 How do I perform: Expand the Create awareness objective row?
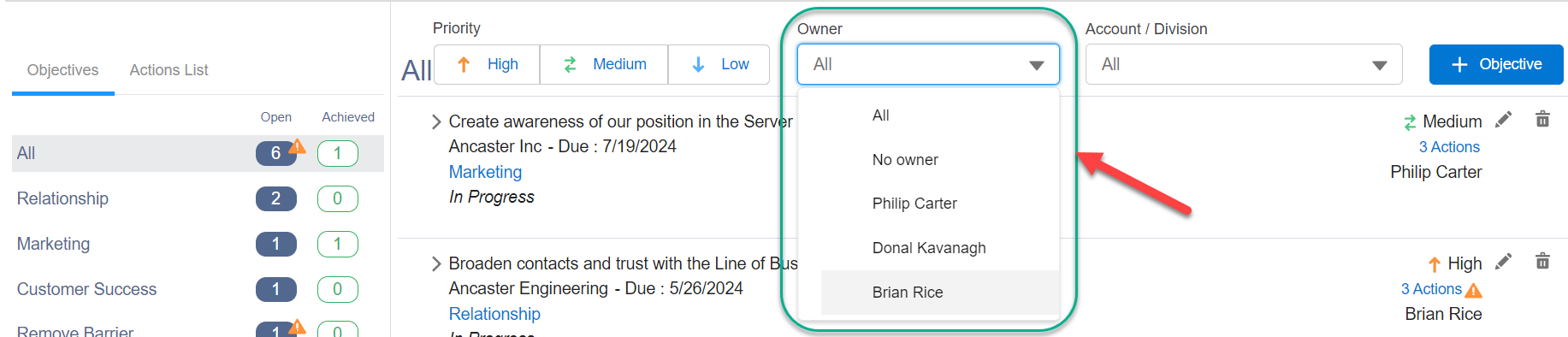pos(436,121)
